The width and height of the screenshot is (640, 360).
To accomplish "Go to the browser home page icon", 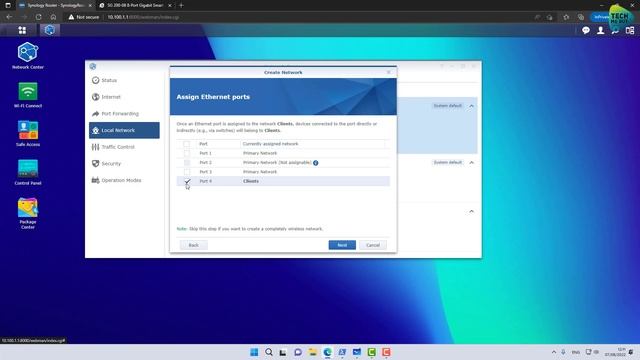I will point(53,17).
